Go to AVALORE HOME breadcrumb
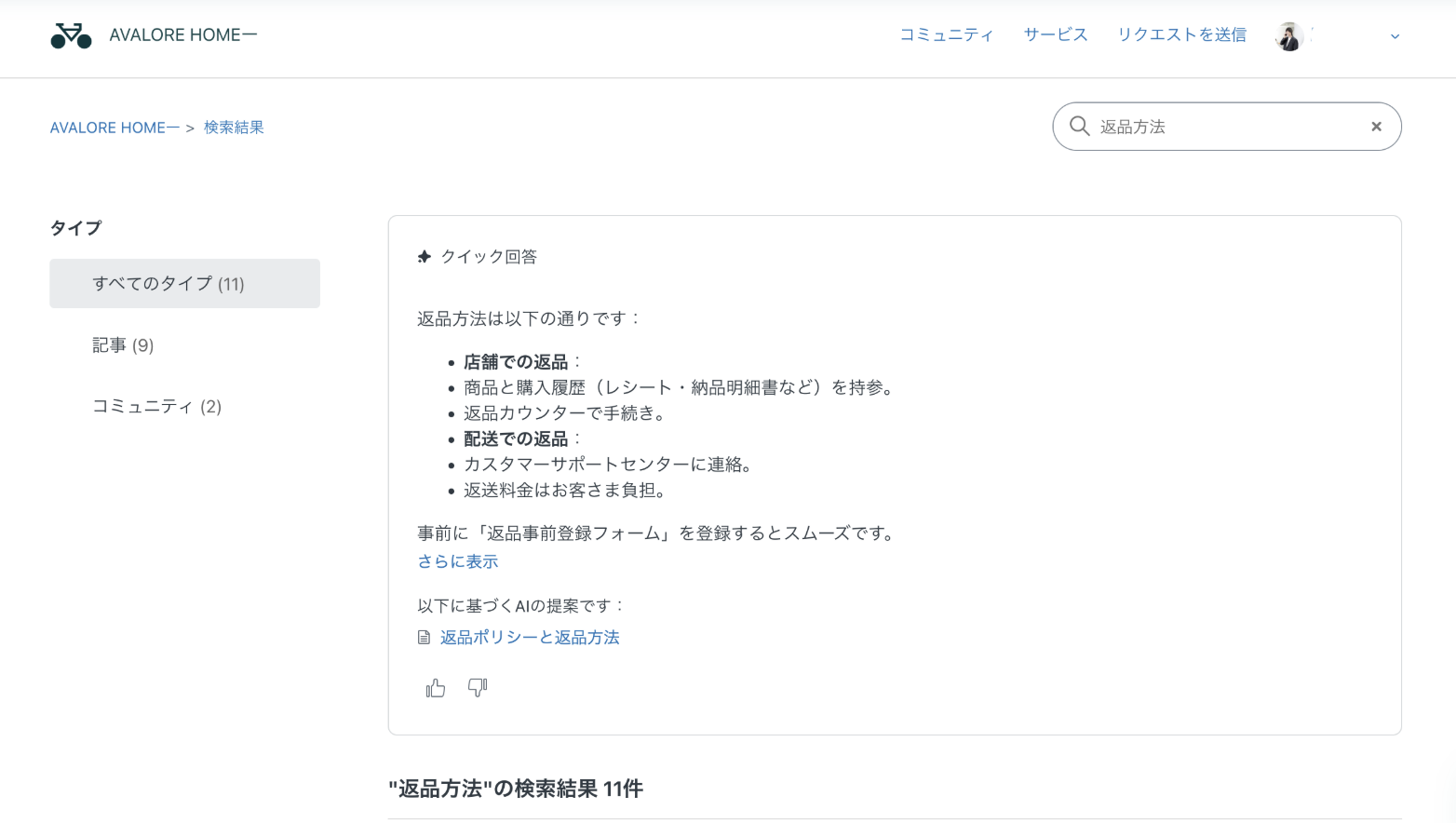 (115, 128)
